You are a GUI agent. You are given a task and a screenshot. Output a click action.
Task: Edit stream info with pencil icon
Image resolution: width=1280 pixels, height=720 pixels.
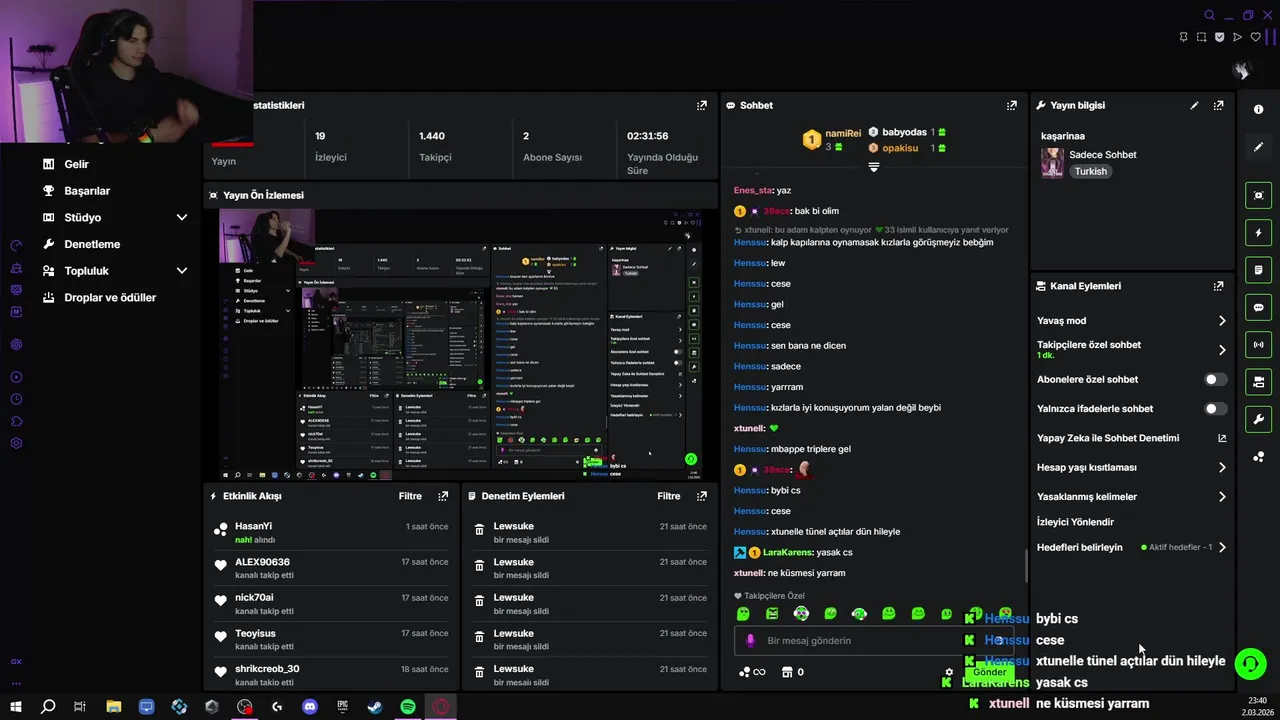coord(1194,105)
